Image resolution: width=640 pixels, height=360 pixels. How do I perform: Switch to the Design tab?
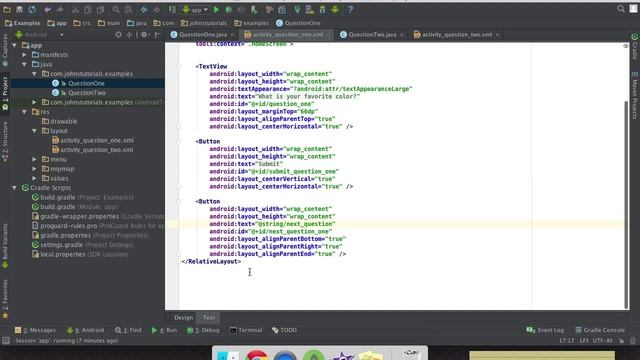[x=183, y=317]
